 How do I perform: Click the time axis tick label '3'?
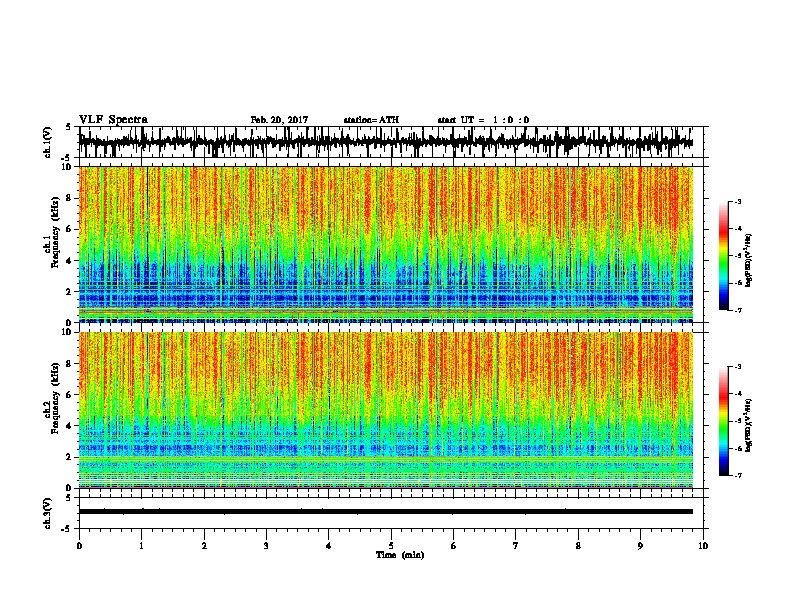point(266,546)
